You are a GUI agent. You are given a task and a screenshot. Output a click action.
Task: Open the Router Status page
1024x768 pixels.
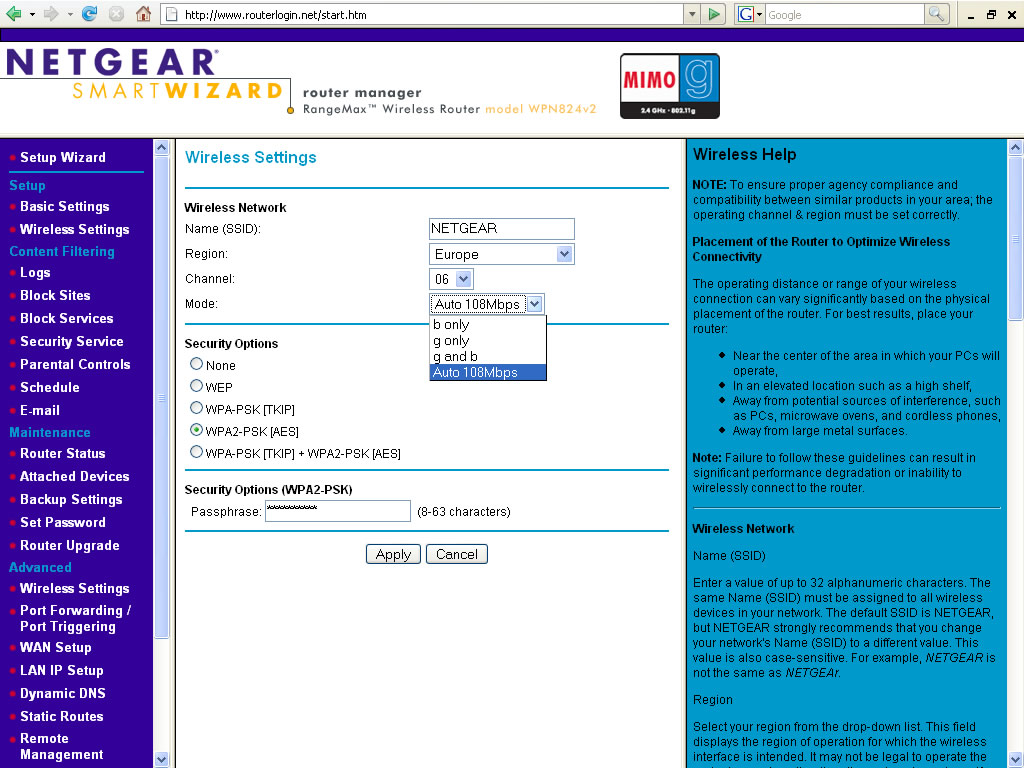(x=63, y=453)
